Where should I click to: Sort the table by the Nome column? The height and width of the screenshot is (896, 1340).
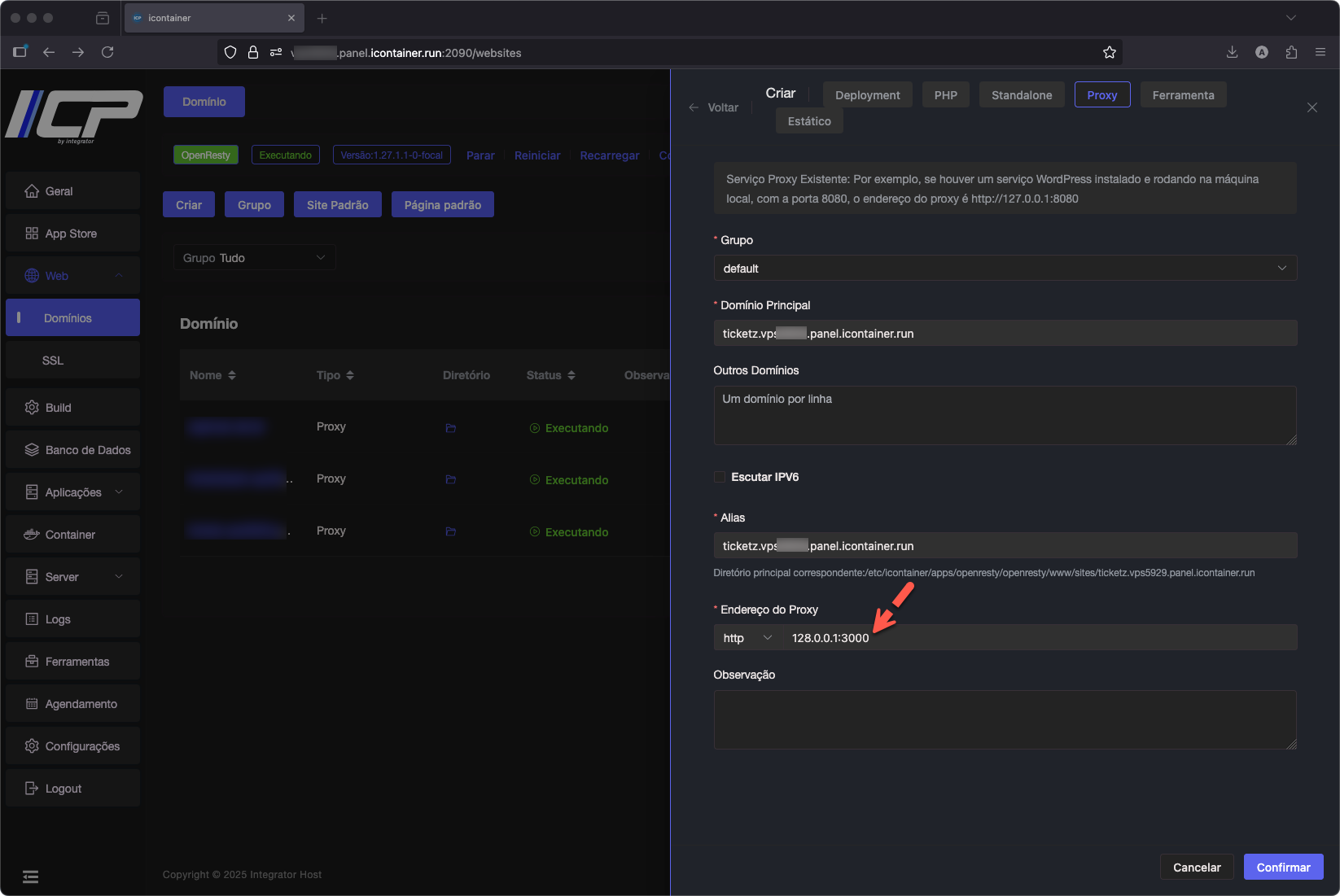tap(212, 375)
